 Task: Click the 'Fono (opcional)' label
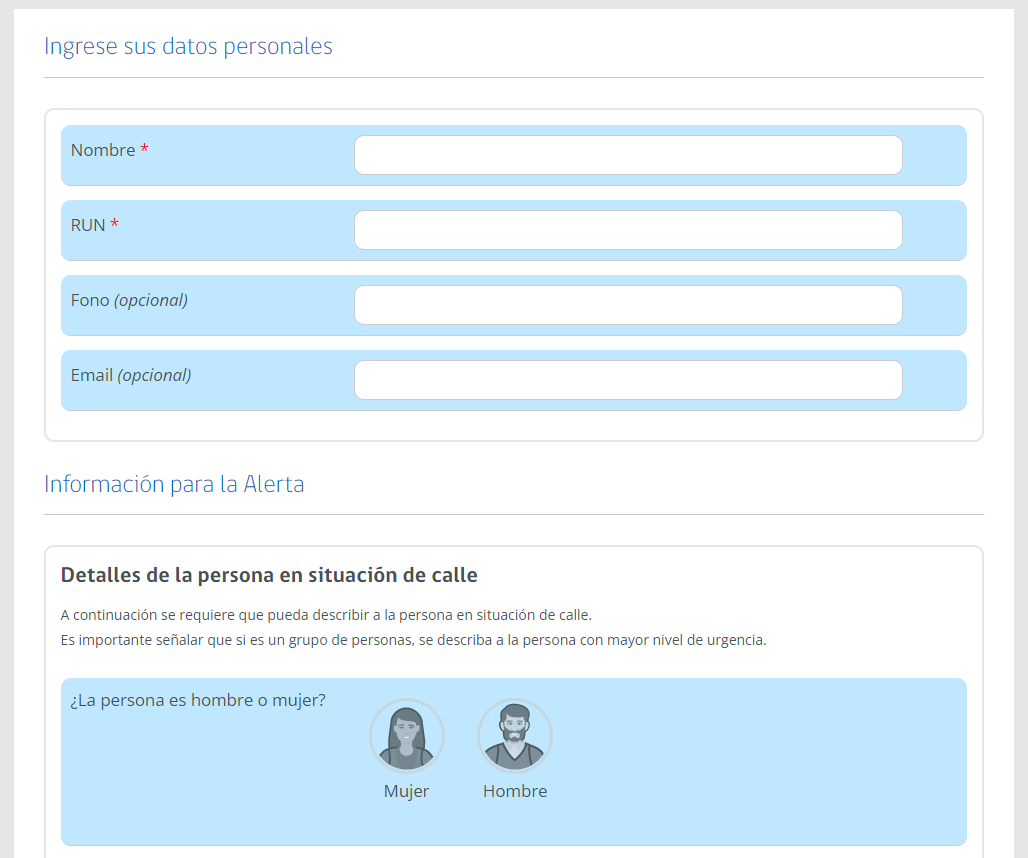pos(129,300)
